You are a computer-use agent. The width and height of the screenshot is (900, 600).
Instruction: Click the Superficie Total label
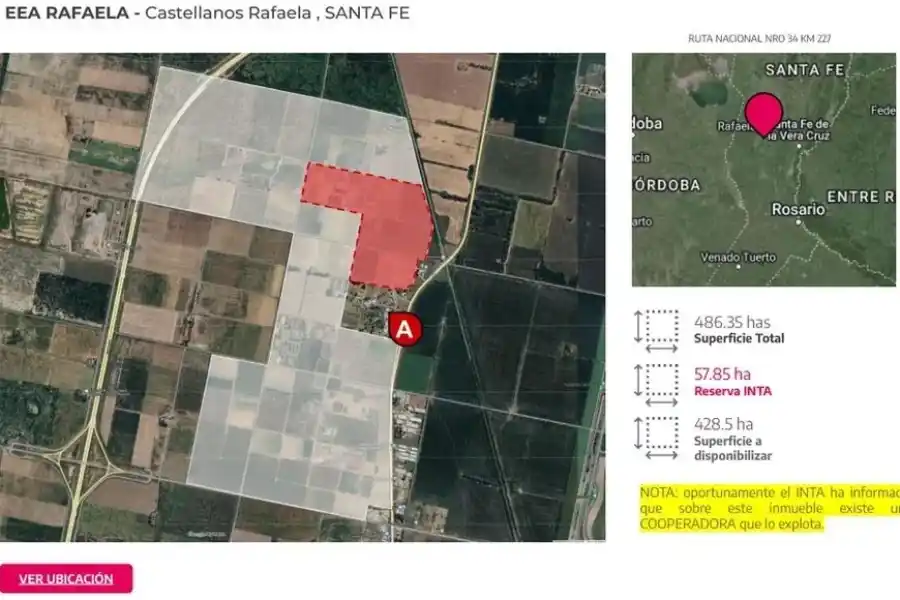(739, 338)
